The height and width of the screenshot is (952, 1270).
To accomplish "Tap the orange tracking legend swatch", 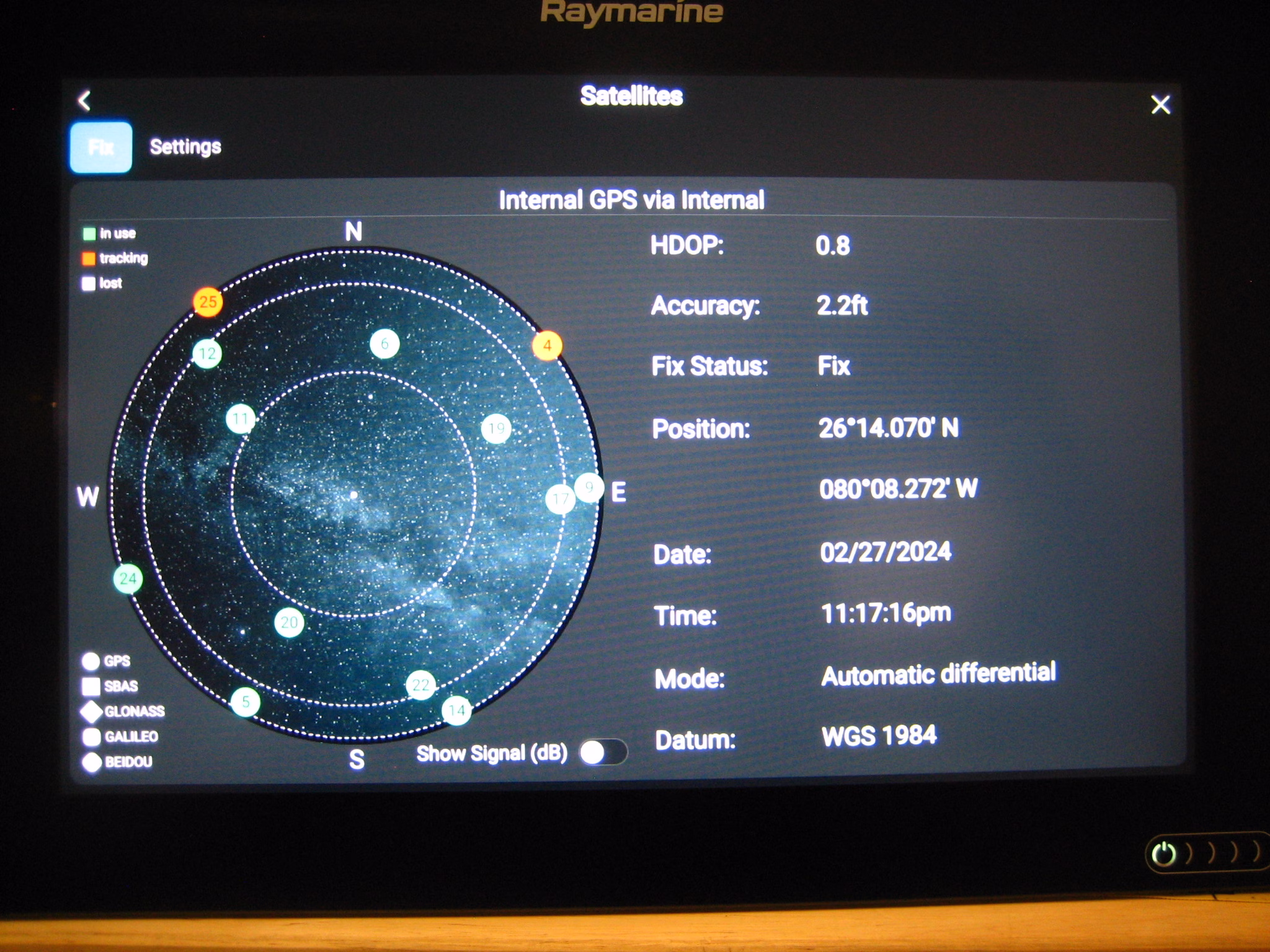I will (x=89, y=258).
